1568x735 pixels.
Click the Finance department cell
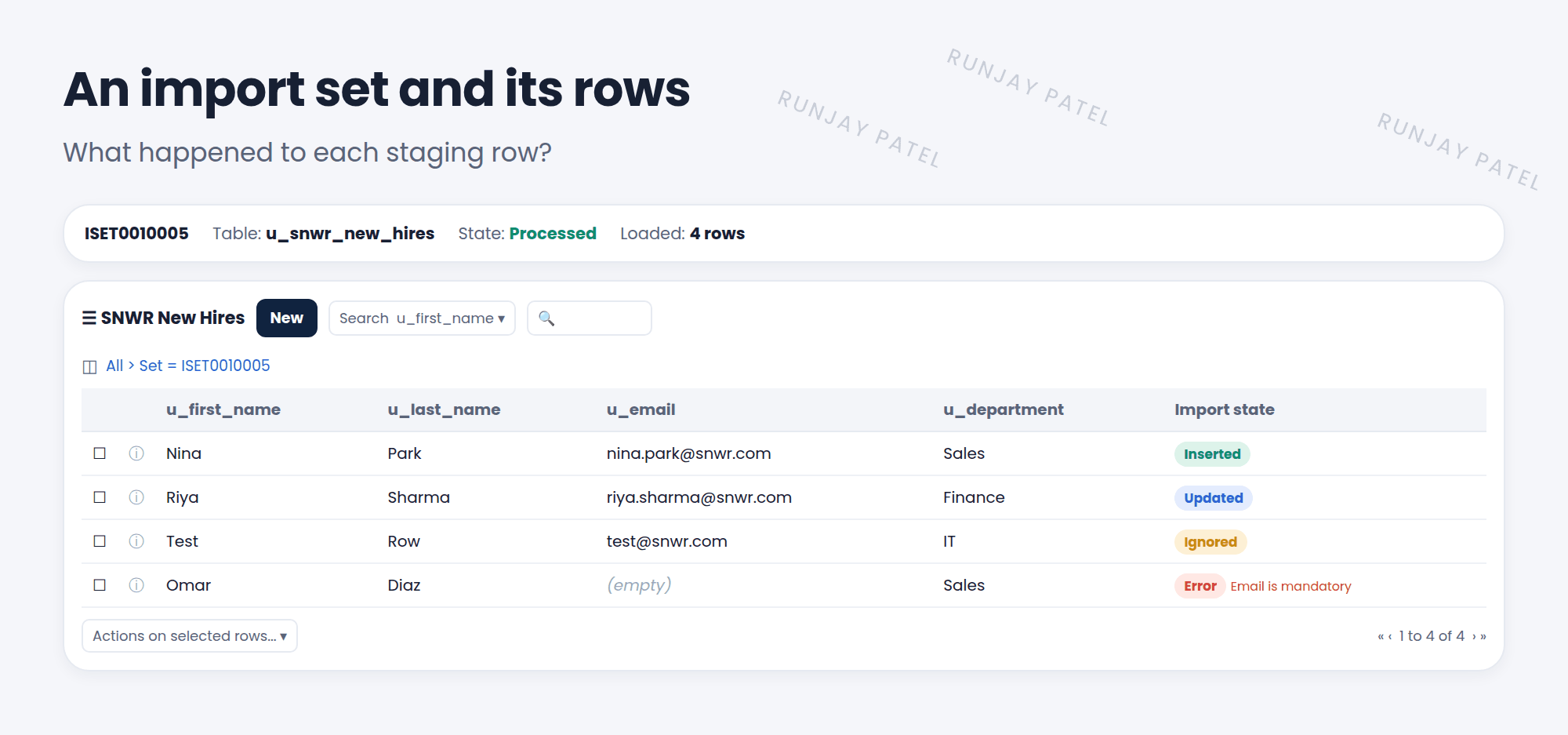click(974, 497)
